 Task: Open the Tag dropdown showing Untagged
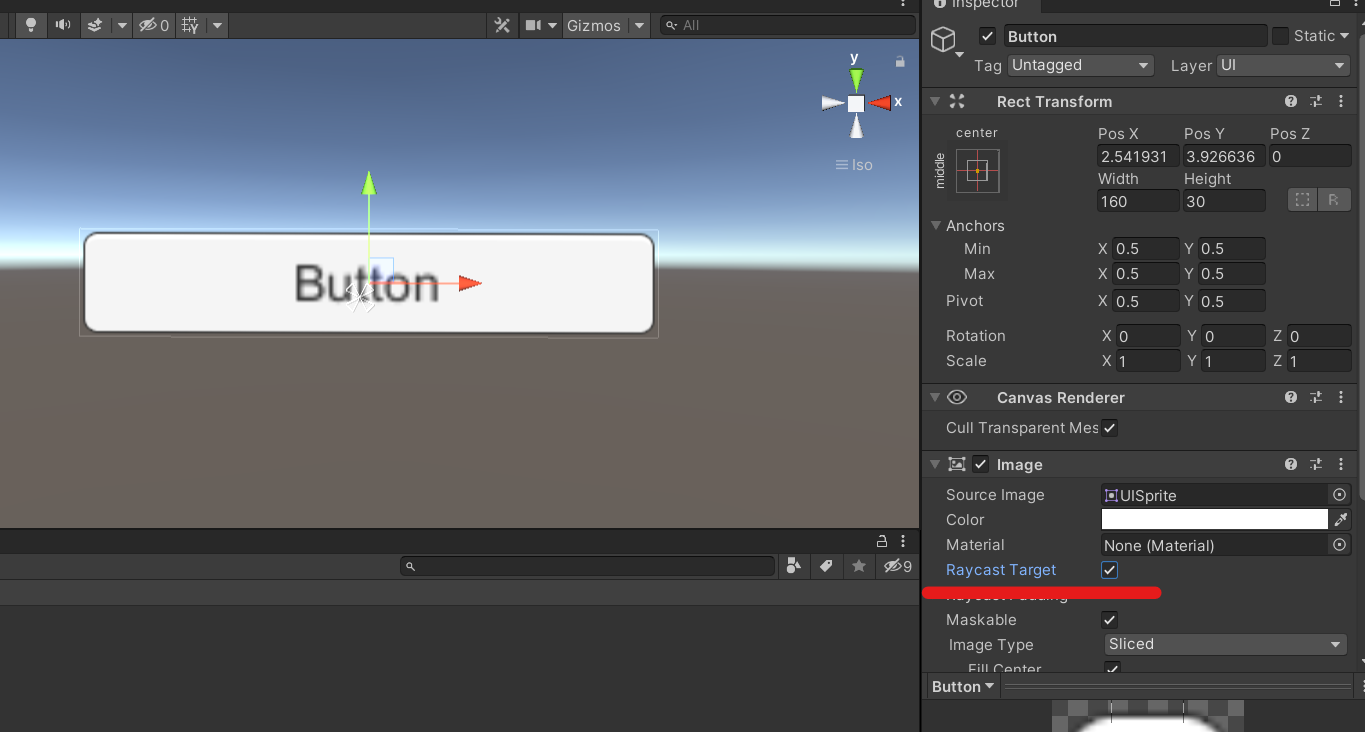coord(1080,65)
